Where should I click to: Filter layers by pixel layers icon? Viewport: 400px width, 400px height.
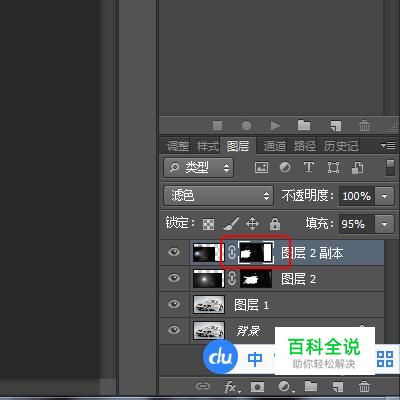click(262, 167)
